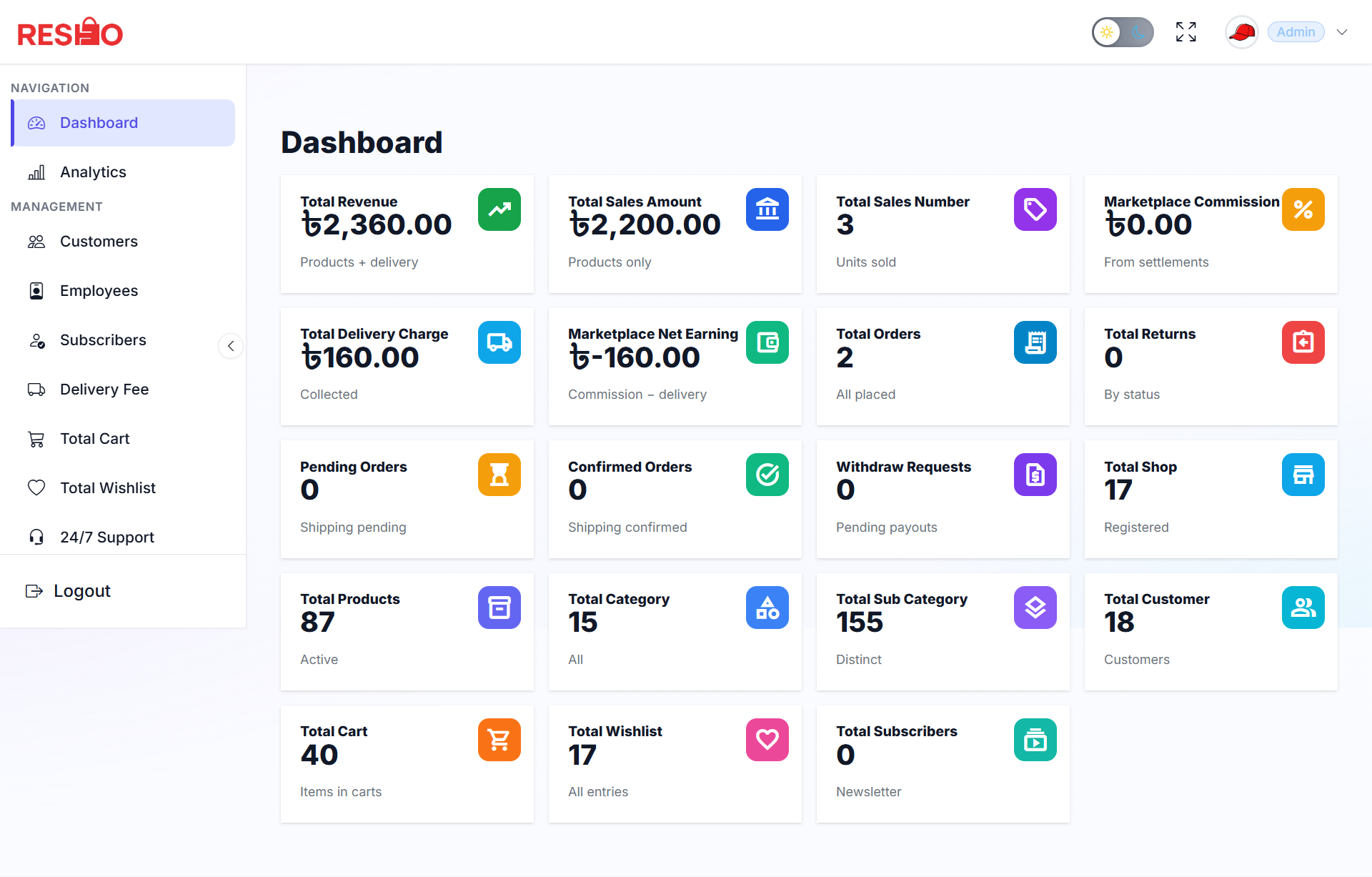Collapse the sidebar with chevron button

coord(231,346)
